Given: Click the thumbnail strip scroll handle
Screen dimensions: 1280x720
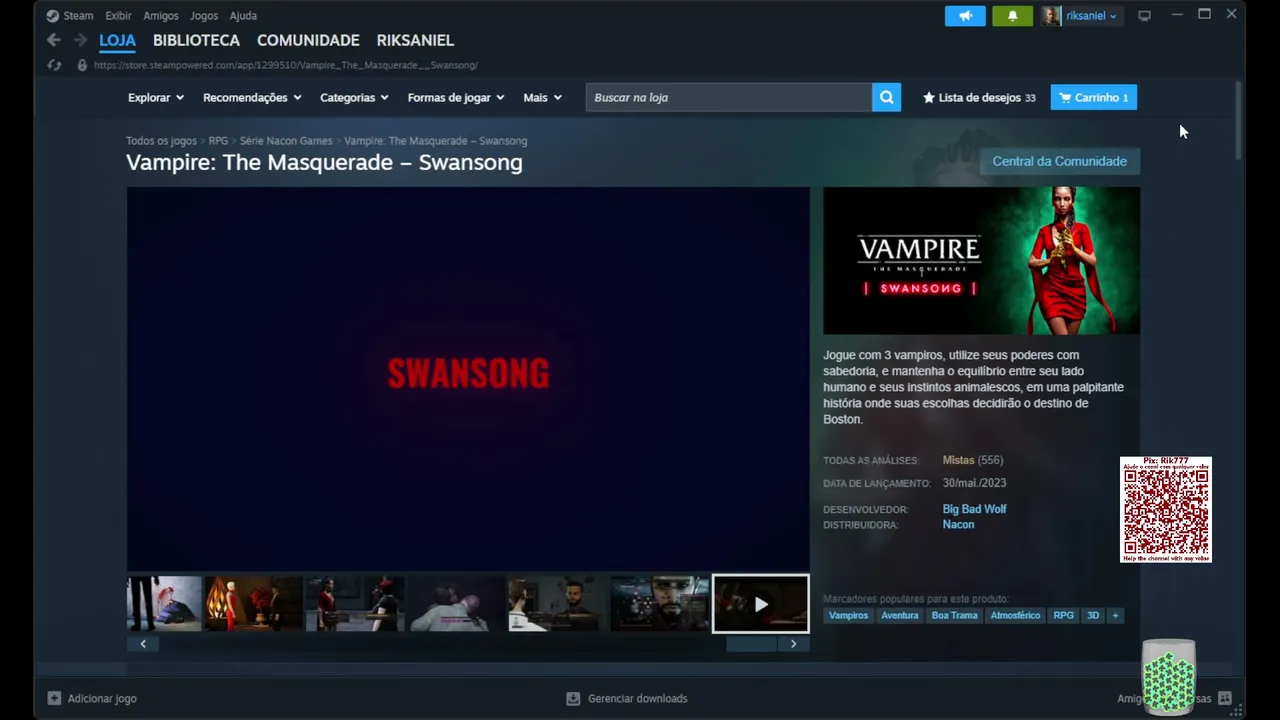Looking at the screenshot, I should click(751, 644).
